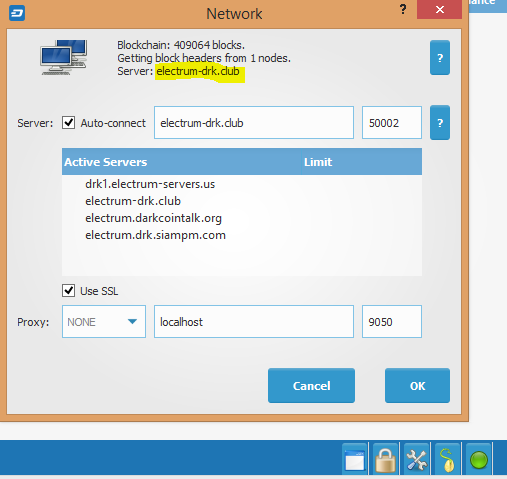
Task: Open preferences via the tools icon
Action: 416,460
